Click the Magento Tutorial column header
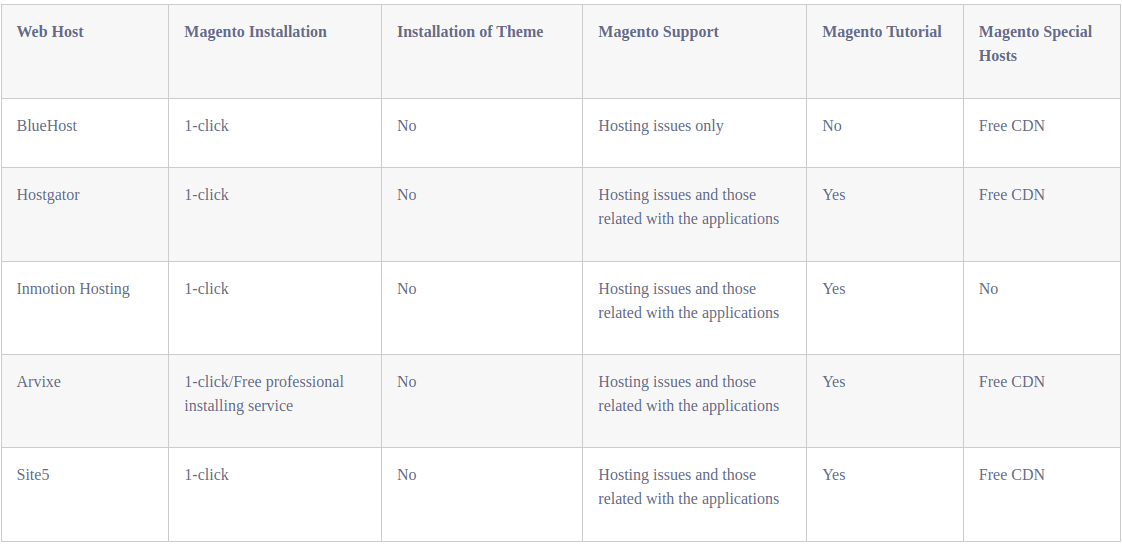 [x=882, y=32]
